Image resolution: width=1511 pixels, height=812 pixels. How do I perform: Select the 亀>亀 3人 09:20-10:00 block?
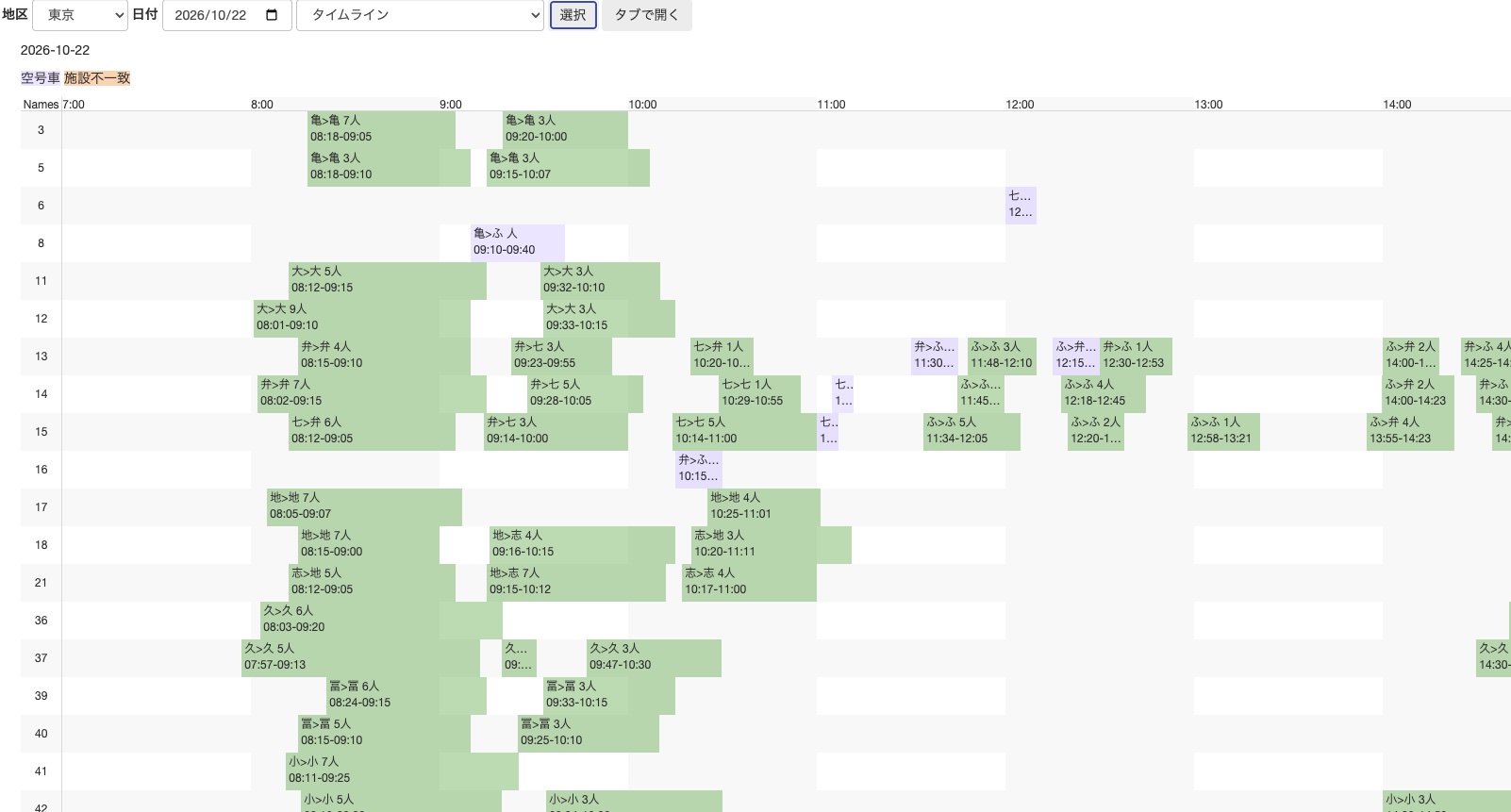(565, 129)
